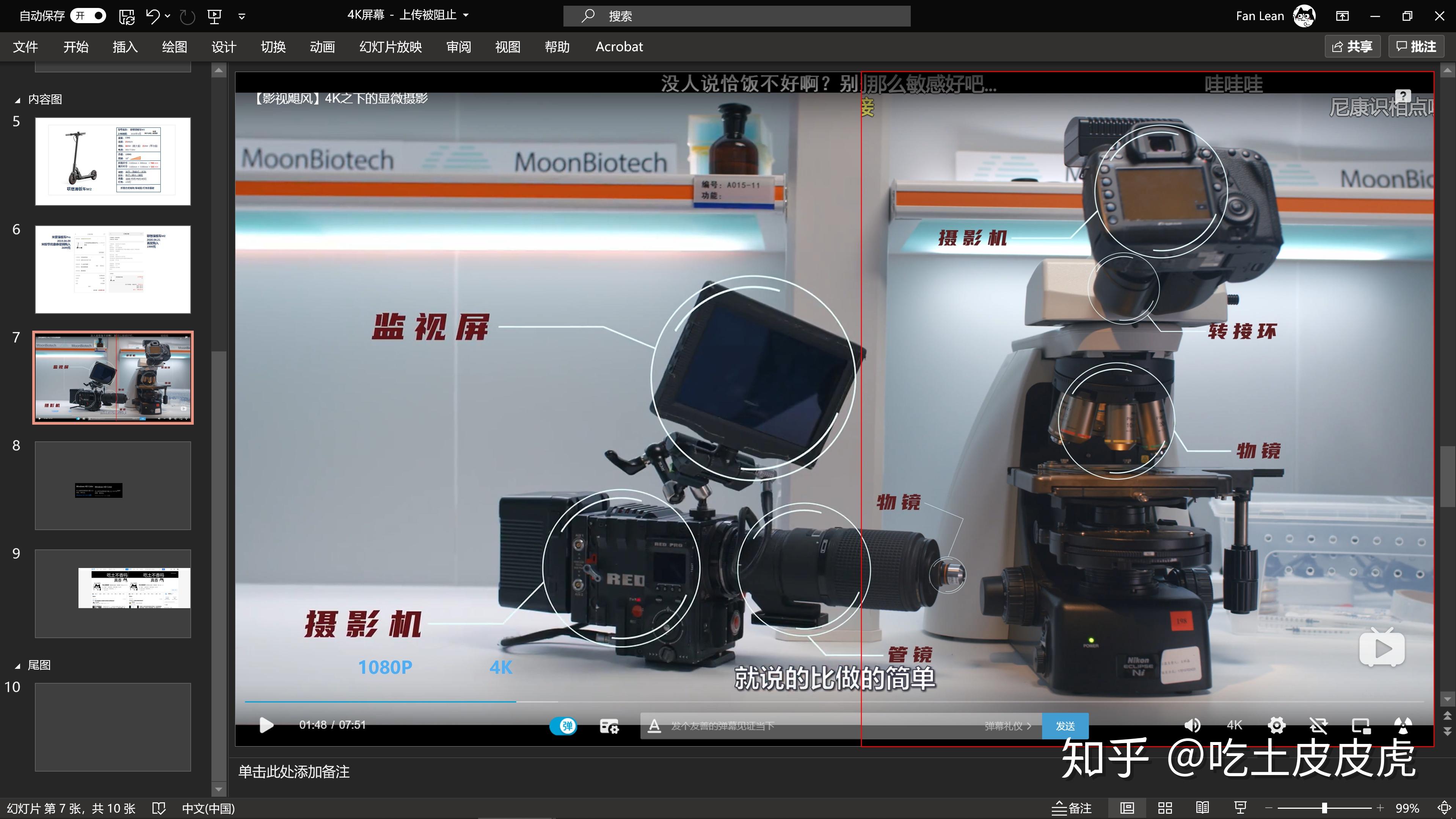Viewport: 1456px width, 819px height.
Task: Open Customize Quick Access Toolbar dropdown
Action: pyautogui.click(x=242, y=16)
